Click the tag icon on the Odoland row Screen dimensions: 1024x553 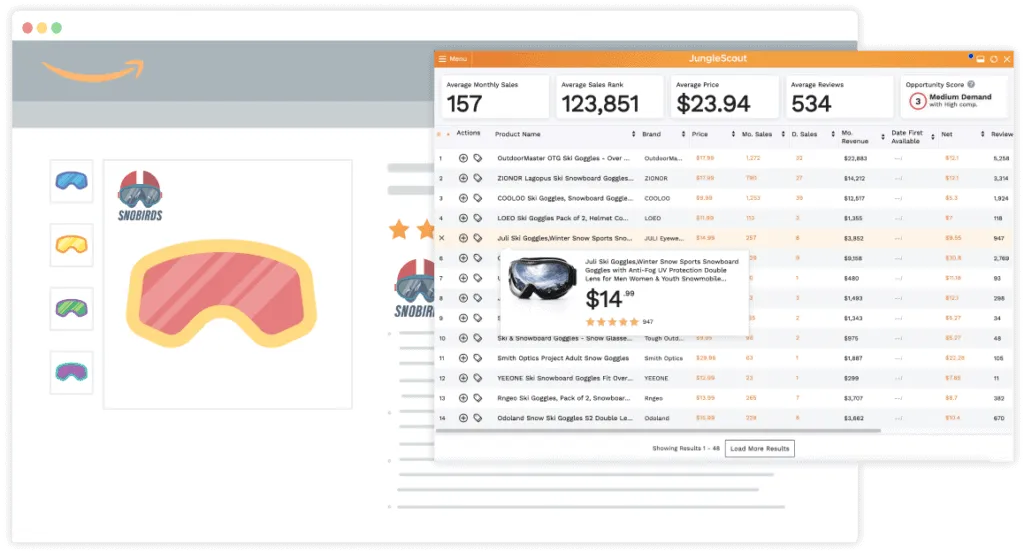click(478, 418)
